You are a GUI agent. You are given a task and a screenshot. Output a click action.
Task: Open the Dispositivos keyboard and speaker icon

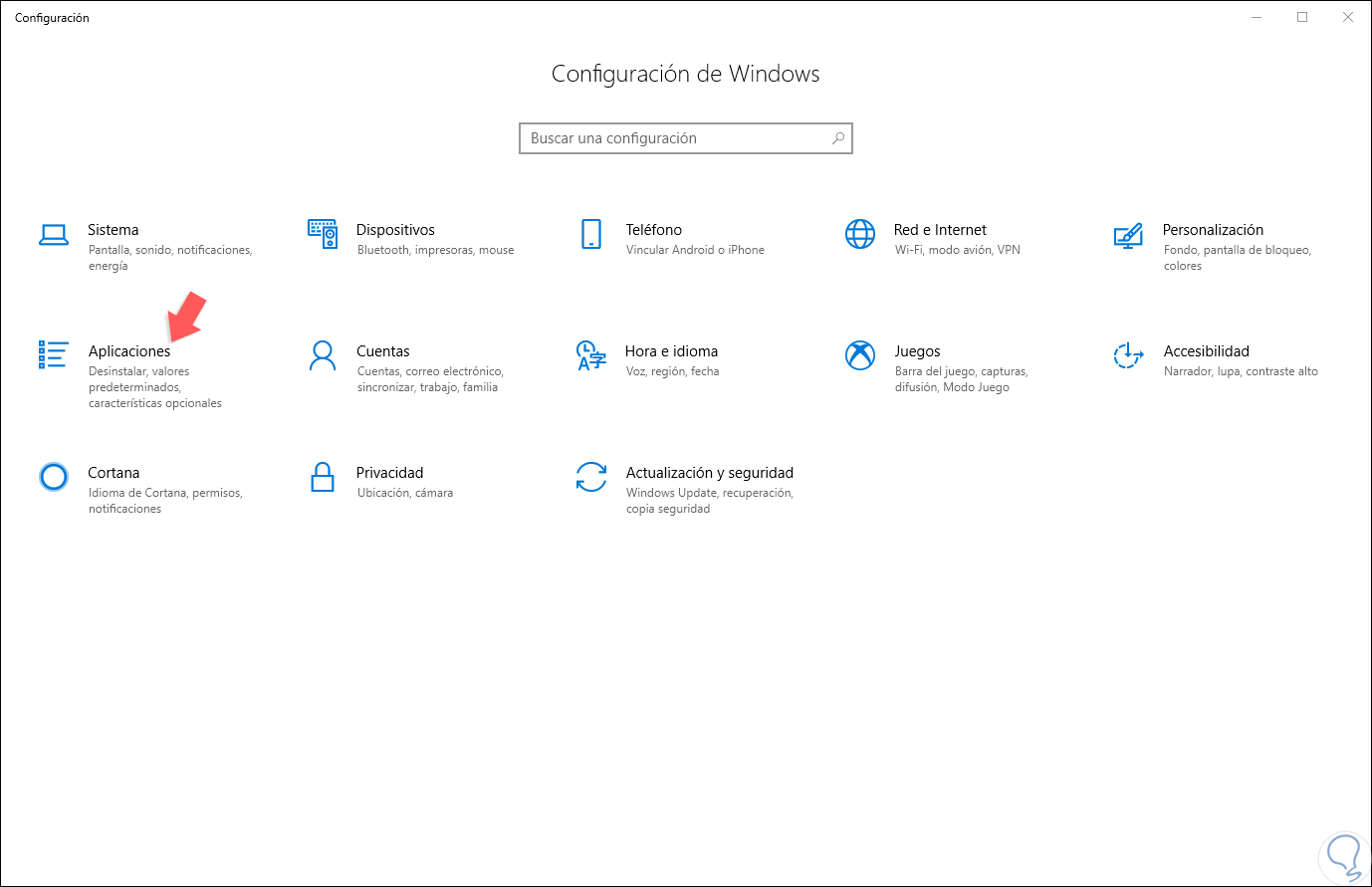coord(323,234)
